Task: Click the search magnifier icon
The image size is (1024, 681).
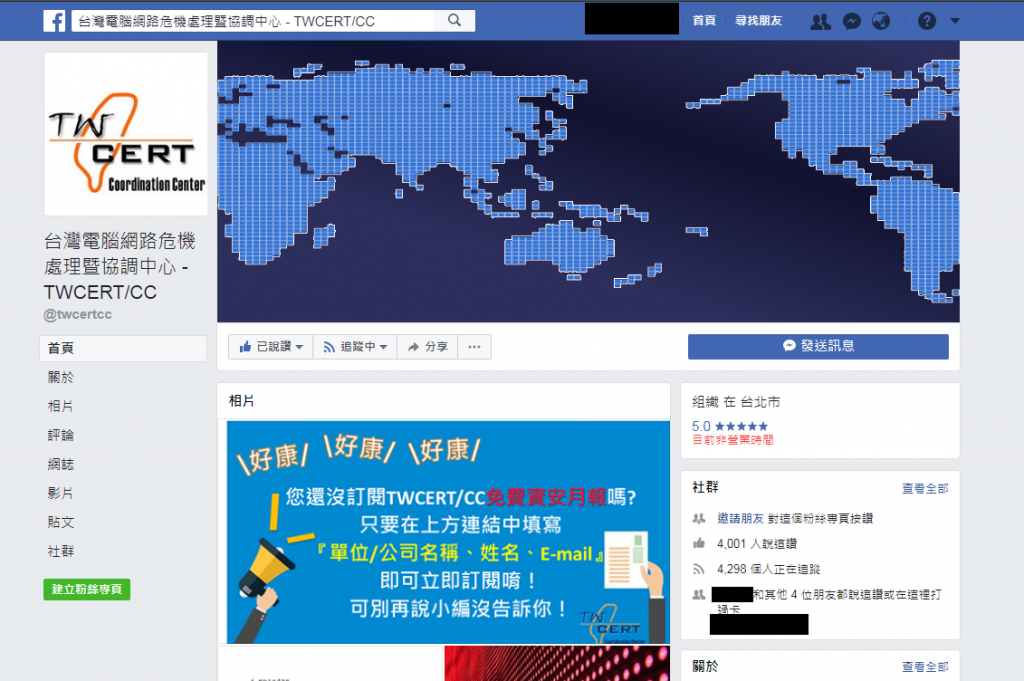Action: pos(455,21)
